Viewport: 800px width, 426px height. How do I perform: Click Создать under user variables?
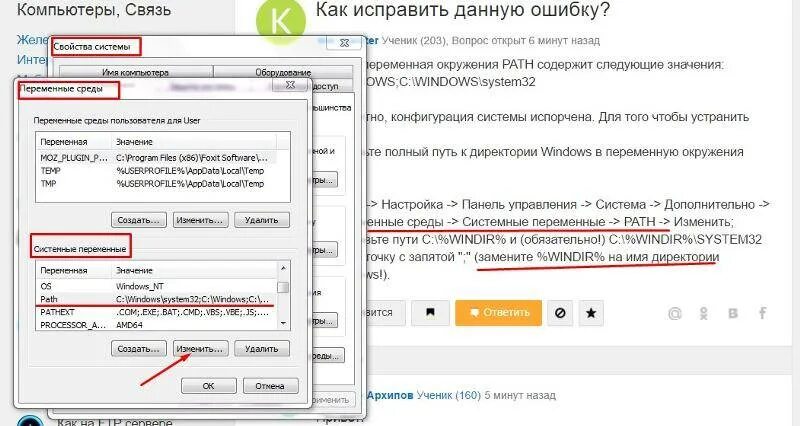(x=139, y=220)
